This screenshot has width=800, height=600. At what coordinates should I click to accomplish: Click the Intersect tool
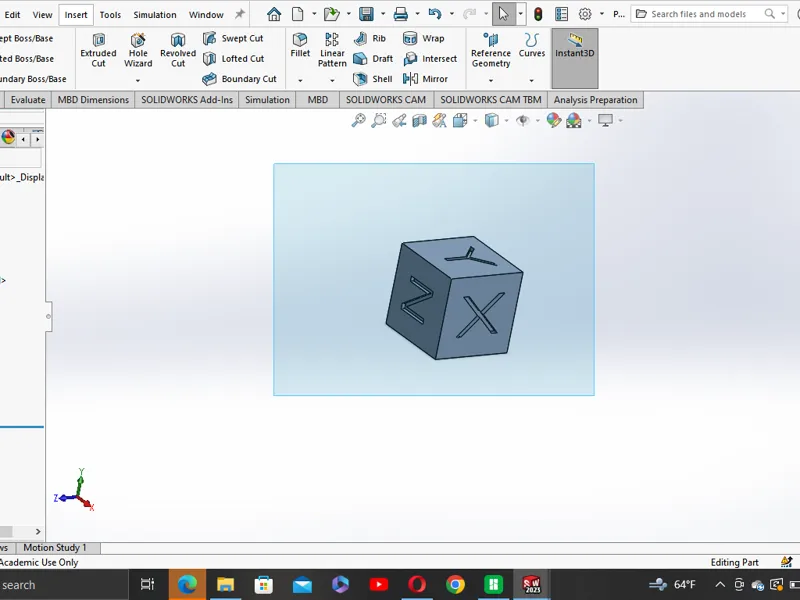tap(430, 59)
